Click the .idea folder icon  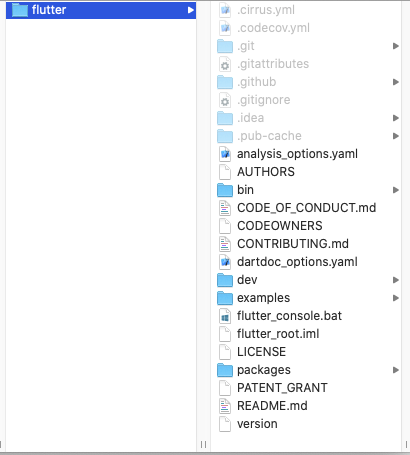(225, 118)
